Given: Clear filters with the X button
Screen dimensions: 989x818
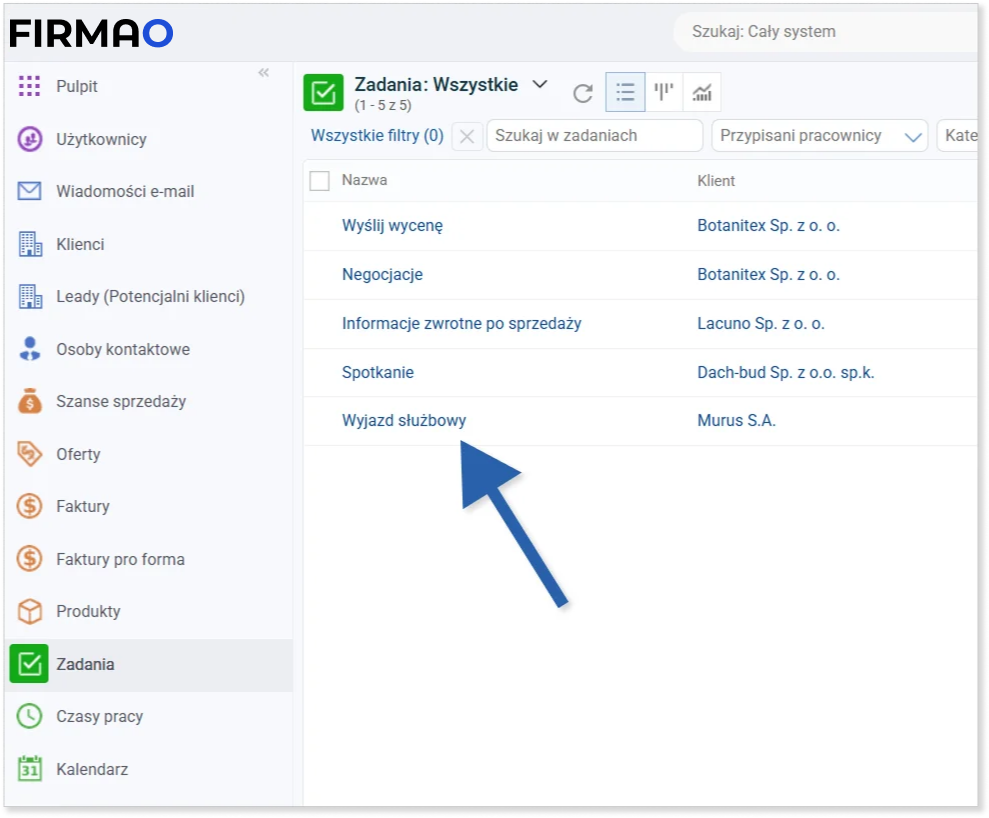Looking at the screenshot, I should click(x=467, y=136).
